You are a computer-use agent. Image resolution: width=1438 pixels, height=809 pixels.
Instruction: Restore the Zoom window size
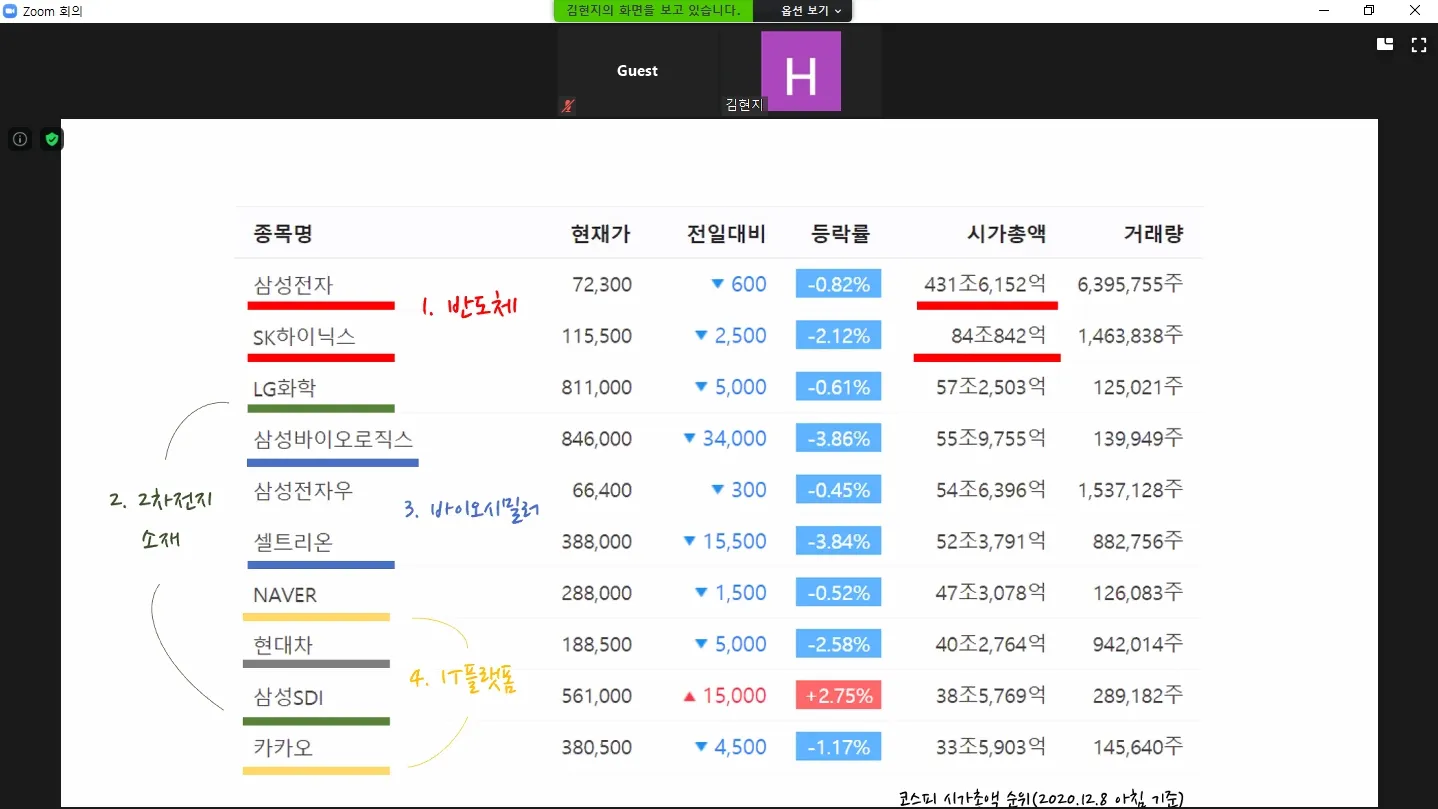(x=1369, y=10)
